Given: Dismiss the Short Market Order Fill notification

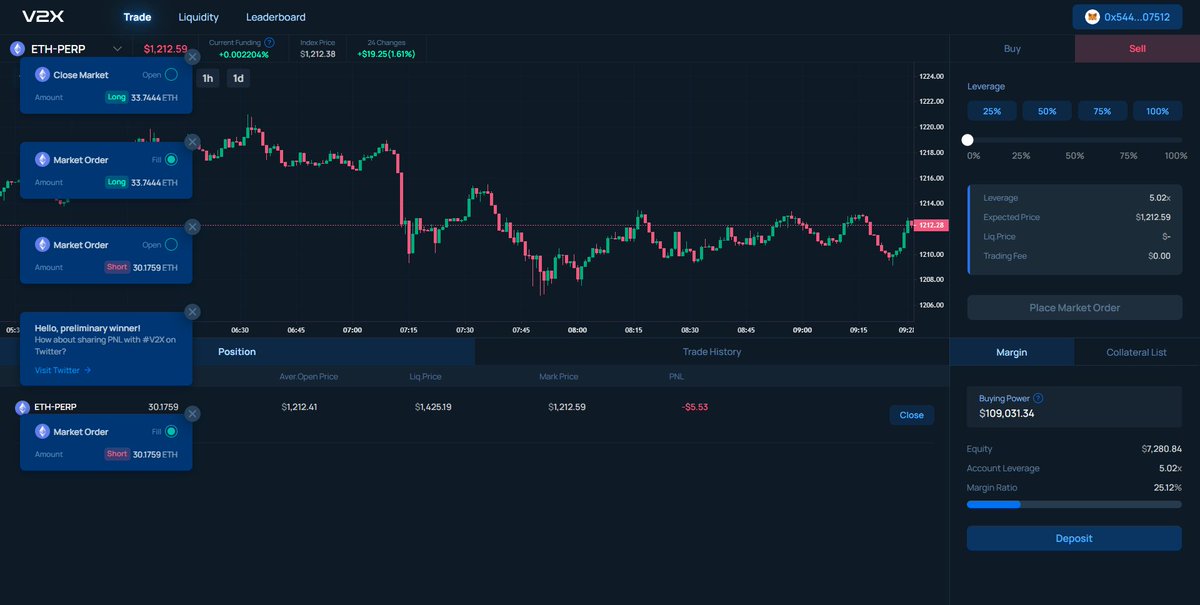Looking at the screenshot, I should click(x=192, y=413).
